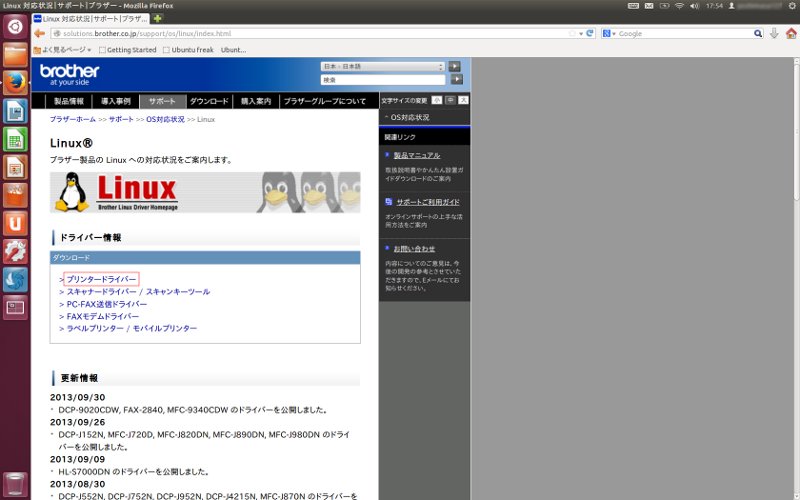Image resolution: width=800 pixels, height=500 pixels.
Task: Go to Firefox home page icon
Action: click(791, 33)
